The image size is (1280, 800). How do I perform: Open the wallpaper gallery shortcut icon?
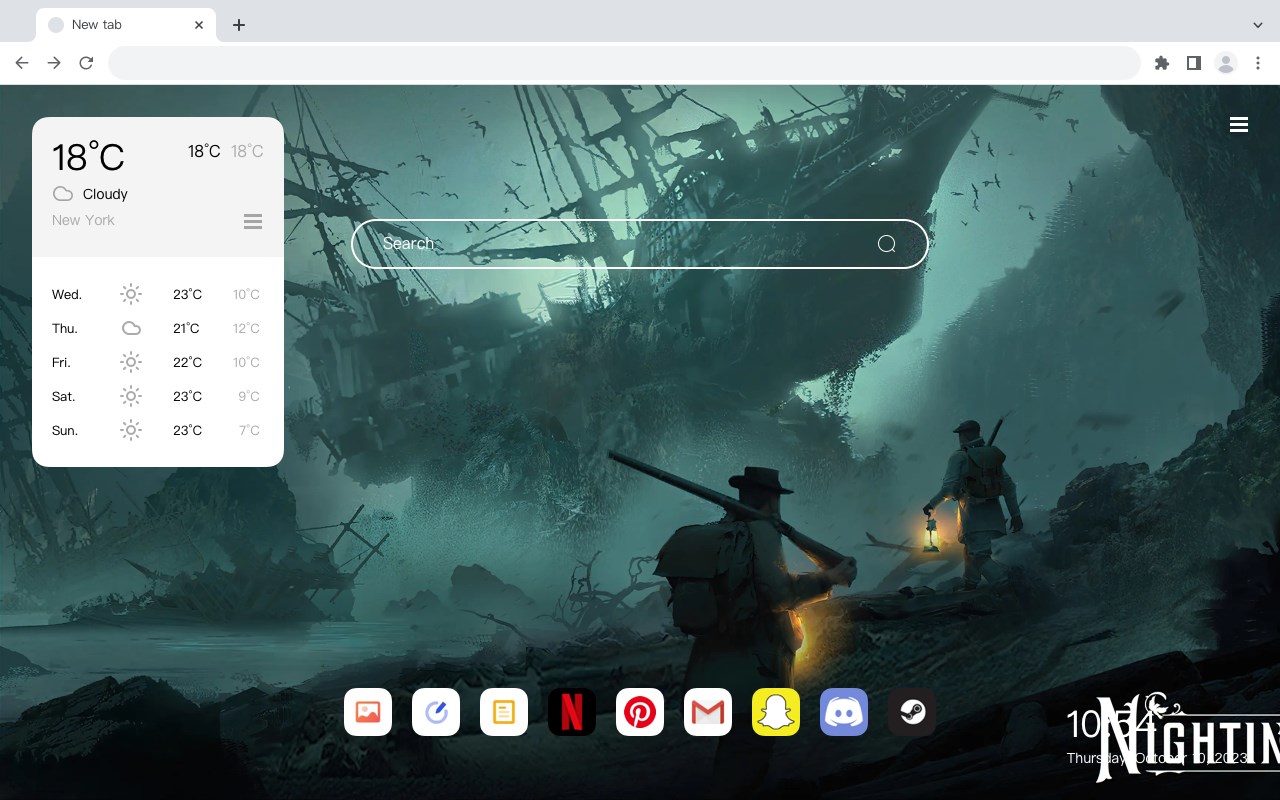[x=368, y=712]
